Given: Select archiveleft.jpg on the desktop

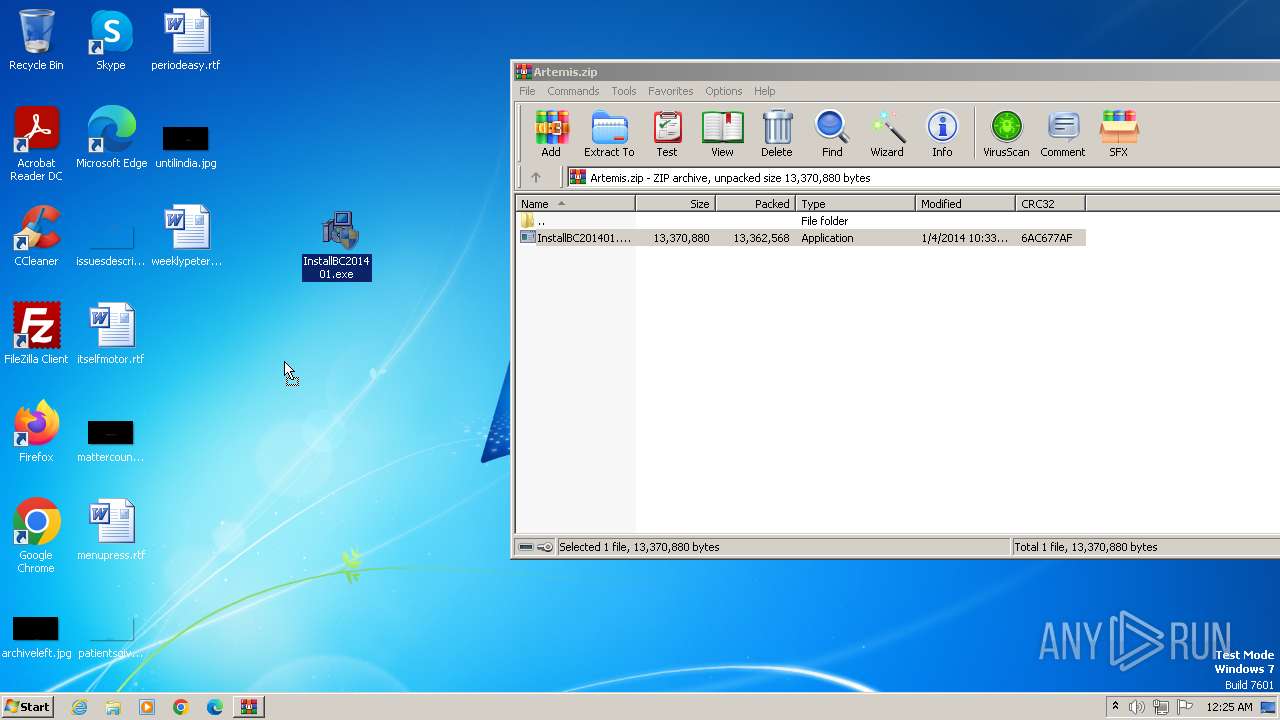Looking at the screenshot, I should (x=36, y=637).
